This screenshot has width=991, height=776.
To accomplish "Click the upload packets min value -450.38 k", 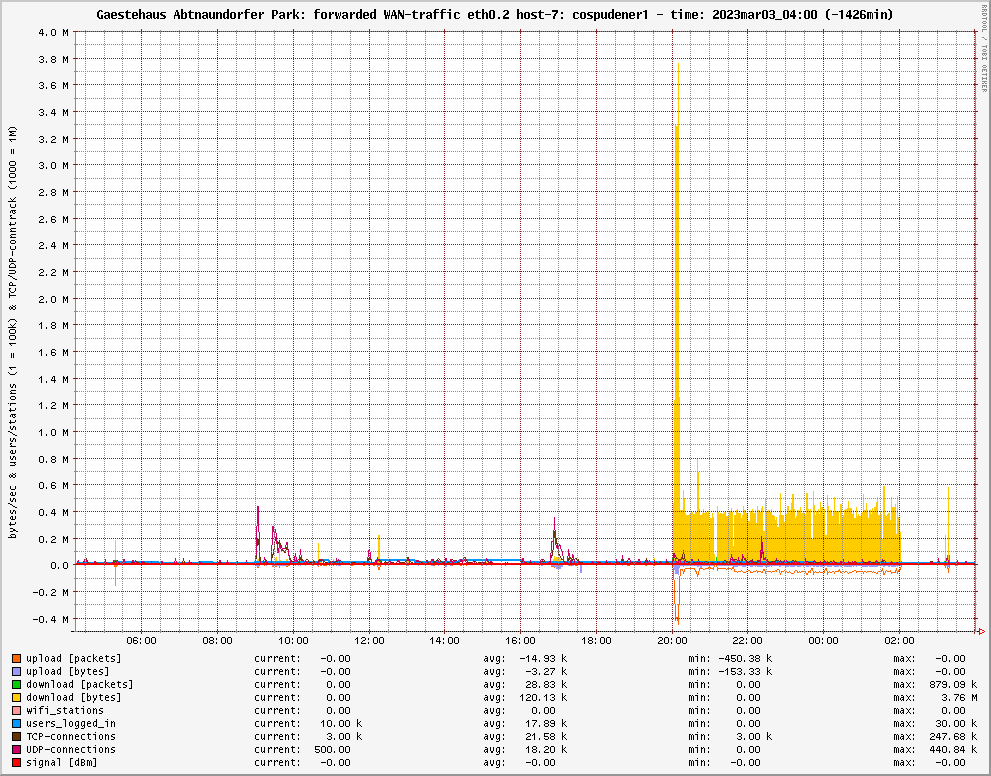I will 745,658.
